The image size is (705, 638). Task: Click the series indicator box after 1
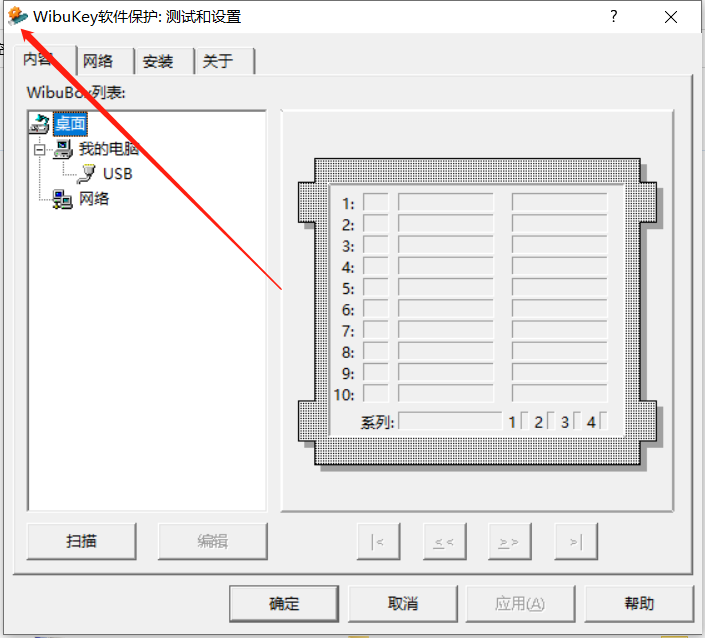coord(525,421)
